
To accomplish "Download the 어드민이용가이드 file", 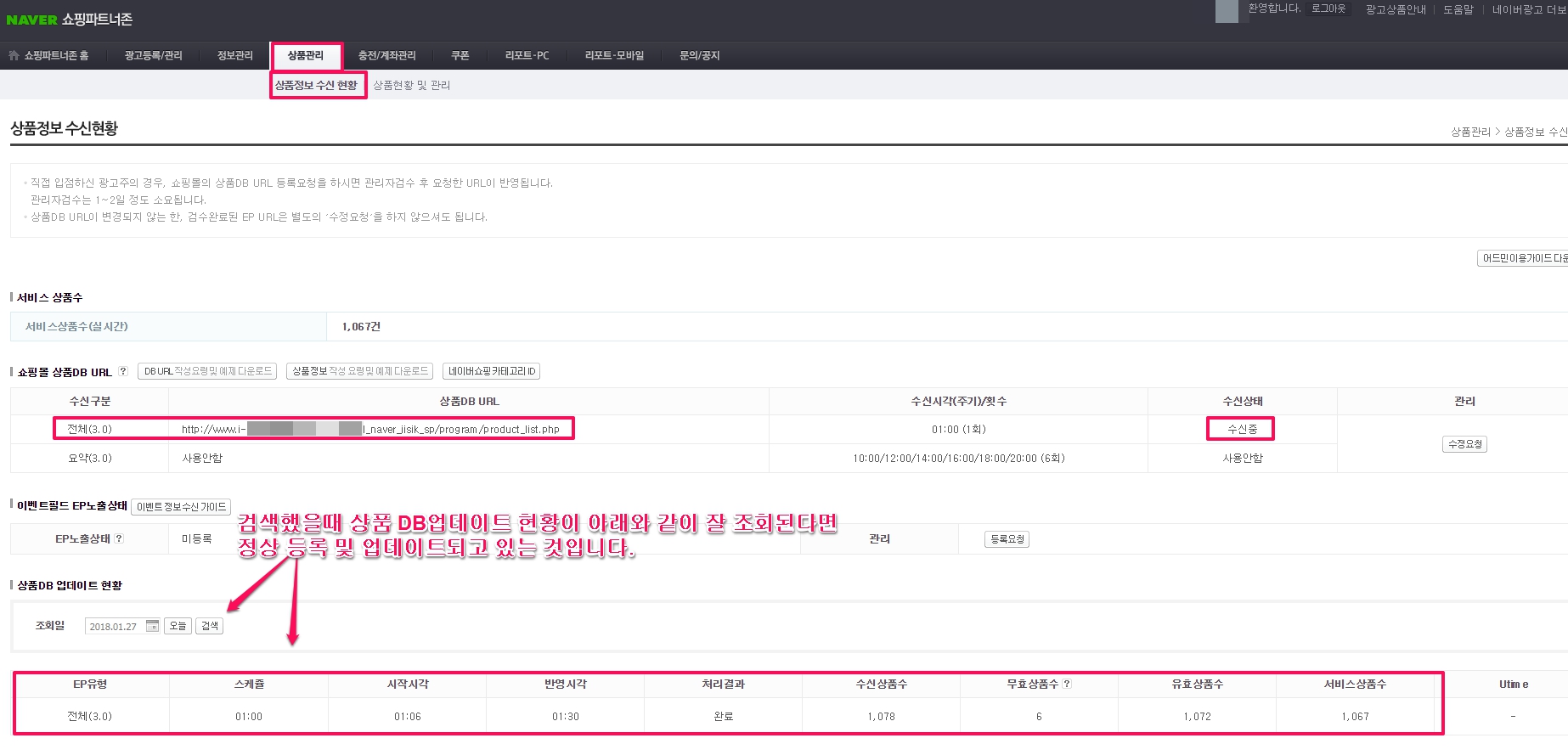I will tap(1523, 258).
